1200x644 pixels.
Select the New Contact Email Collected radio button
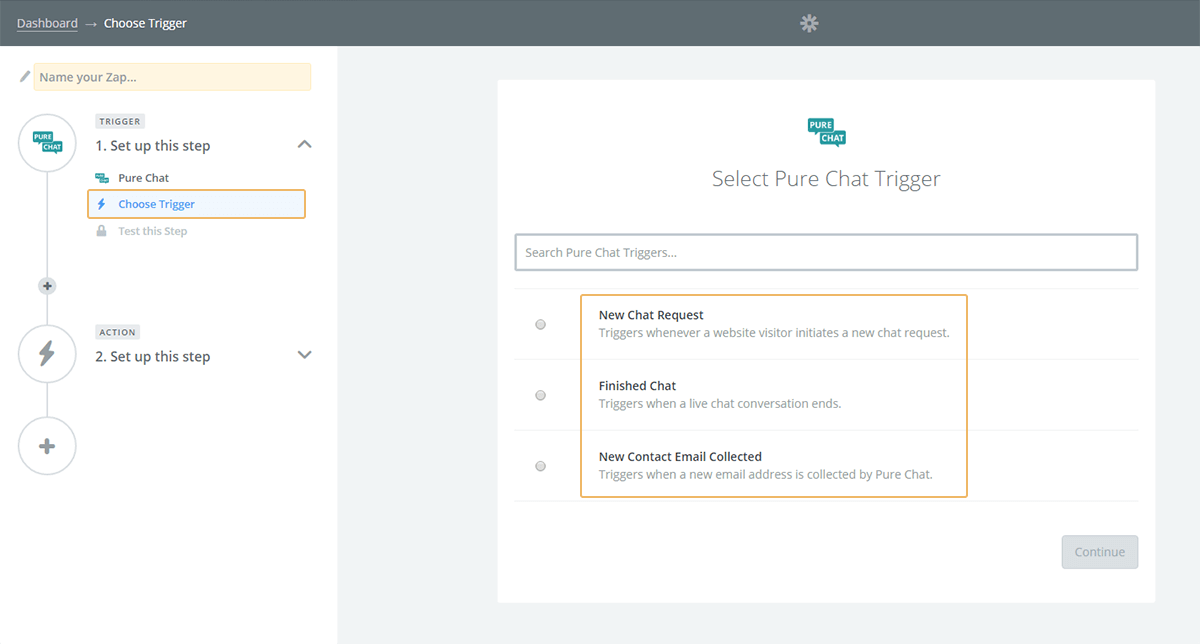(541, 466)
